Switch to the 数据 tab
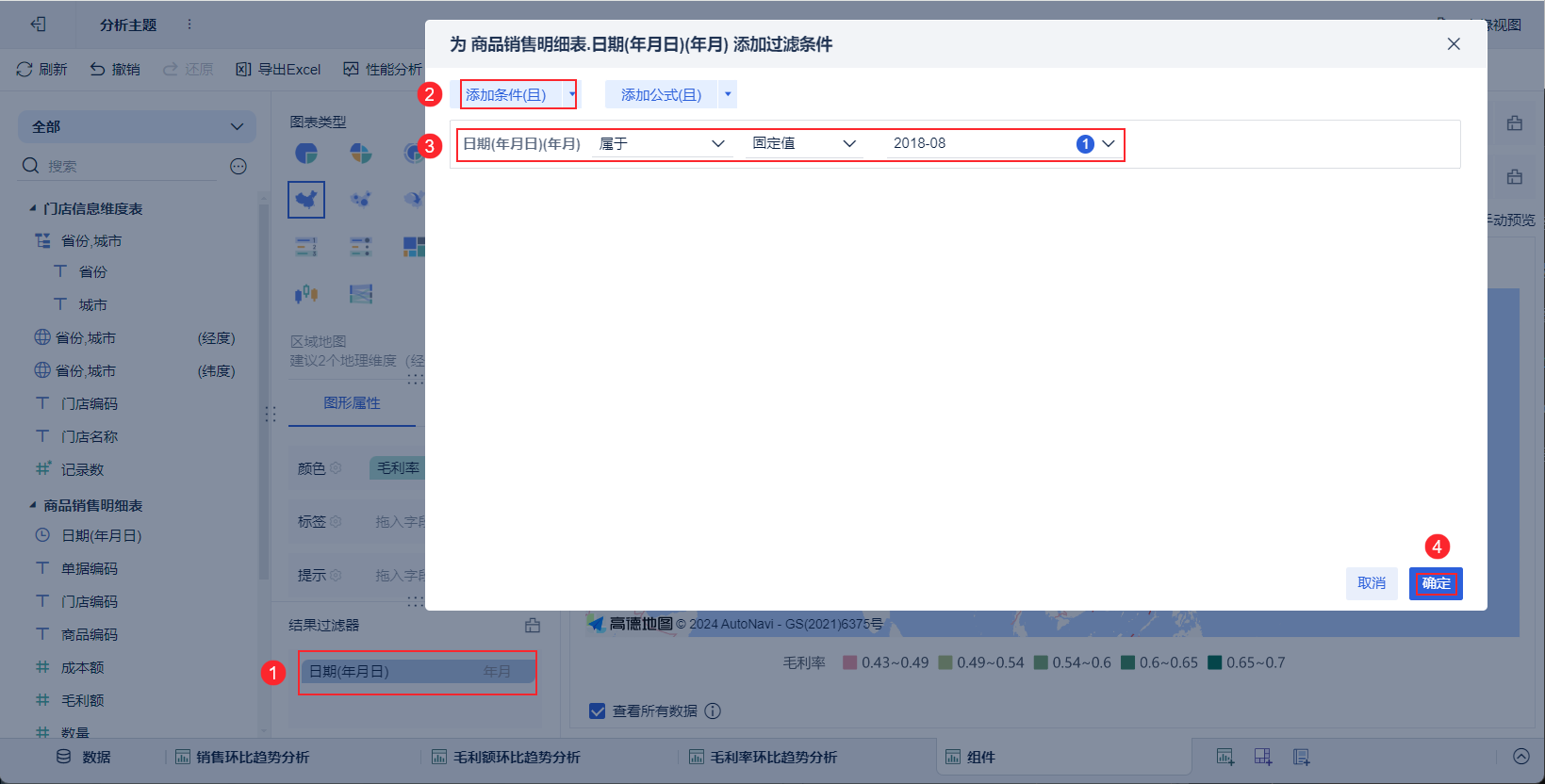The height and width of the screenshot is (784, 1545). (84, 757)
